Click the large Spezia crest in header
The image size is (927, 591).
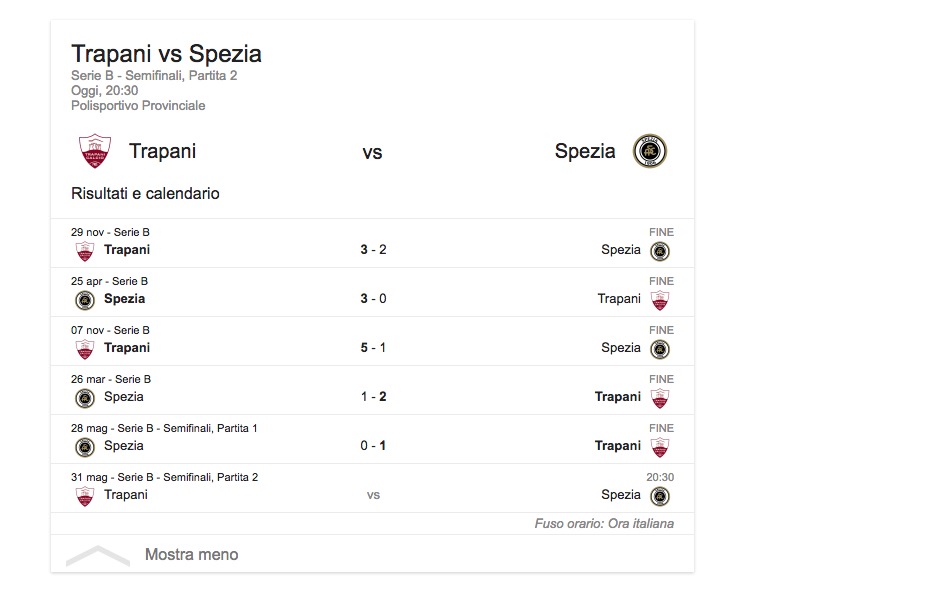pyautogui.click(x=650, y=151)
